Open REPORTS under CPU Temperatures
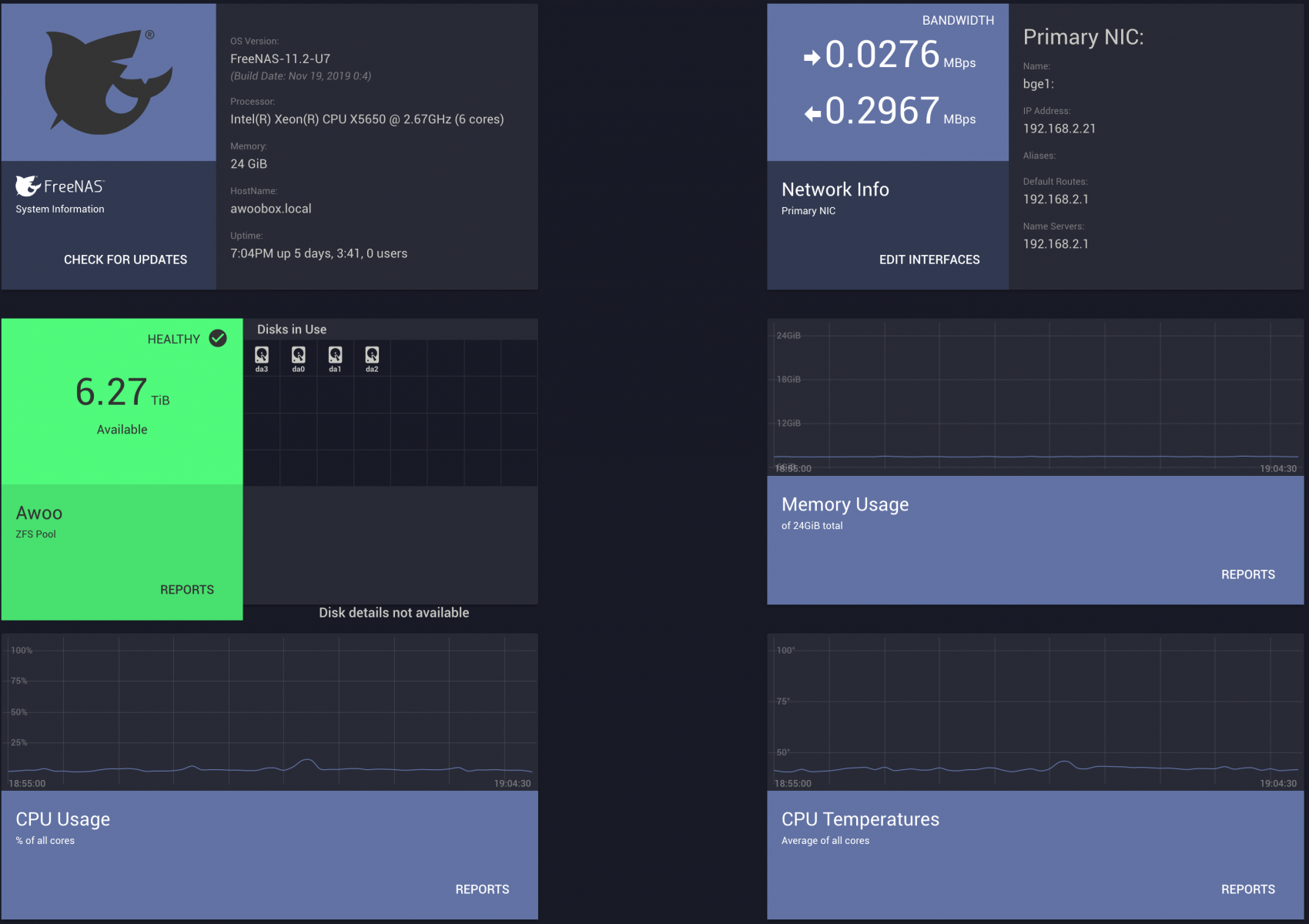Viewport: 1309px width, 924px height. (1248, 889)
